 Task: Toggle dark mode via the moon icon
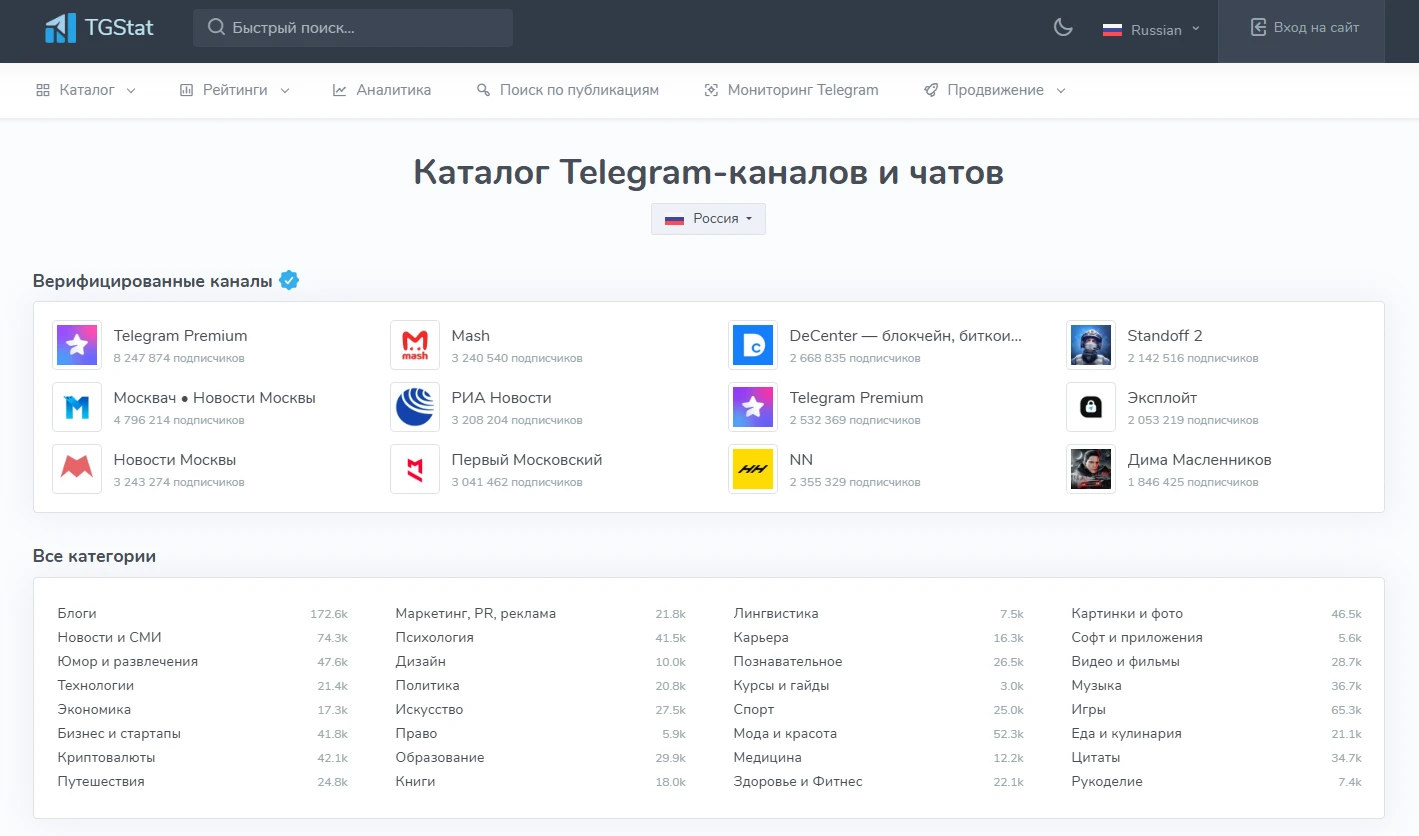(1062, 27)
